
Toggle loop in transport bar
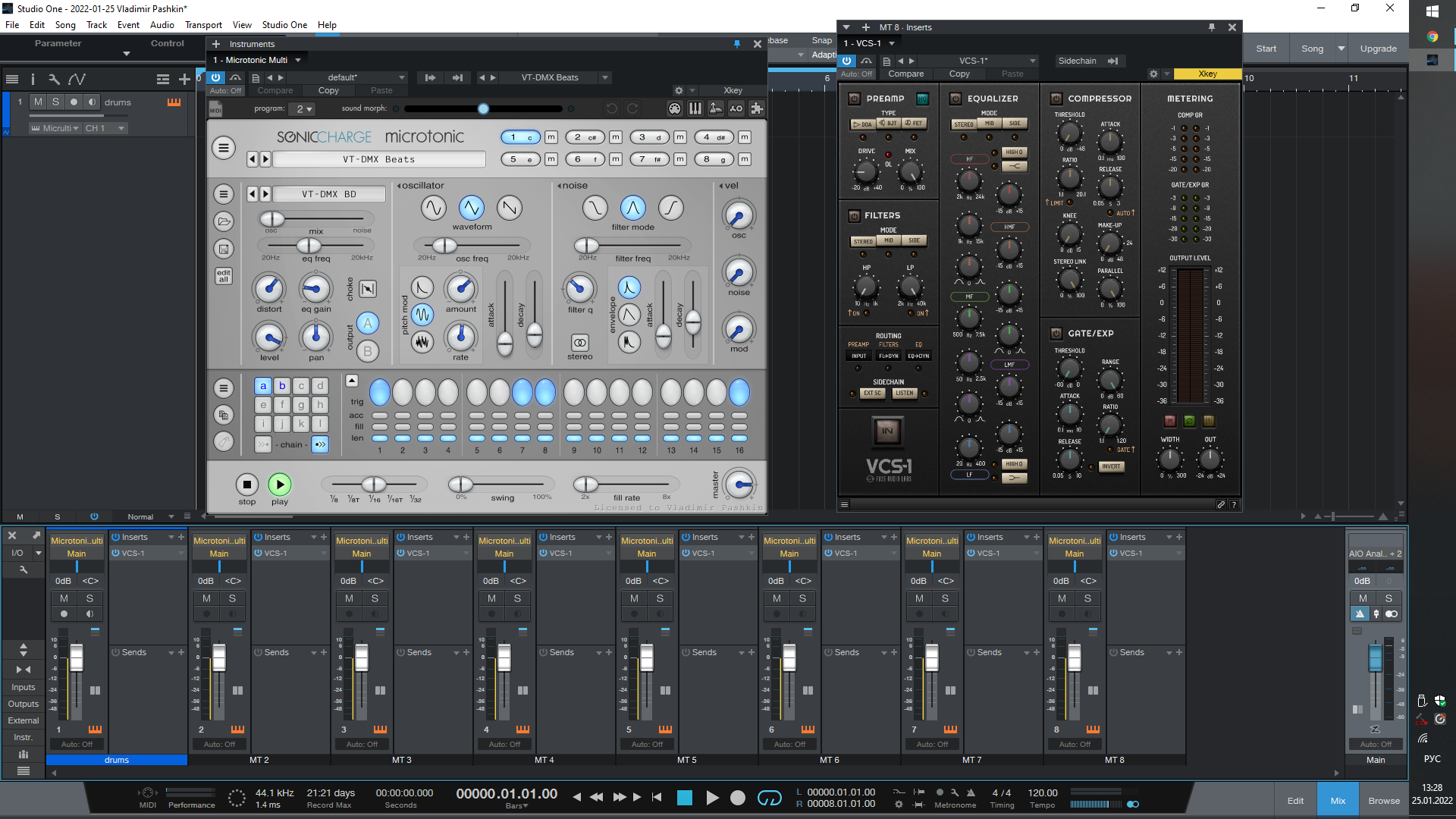[769, 798]
